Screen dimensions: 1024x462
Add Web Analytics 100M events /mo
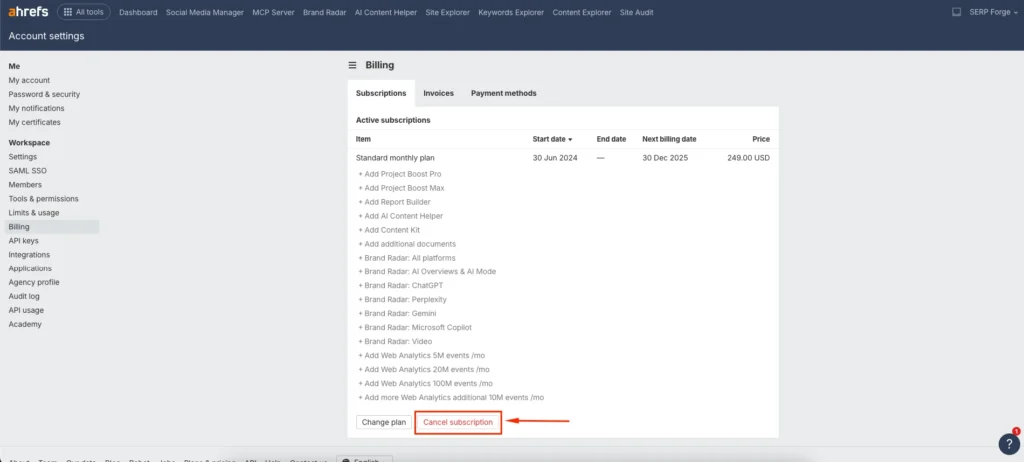coord(425,384)
